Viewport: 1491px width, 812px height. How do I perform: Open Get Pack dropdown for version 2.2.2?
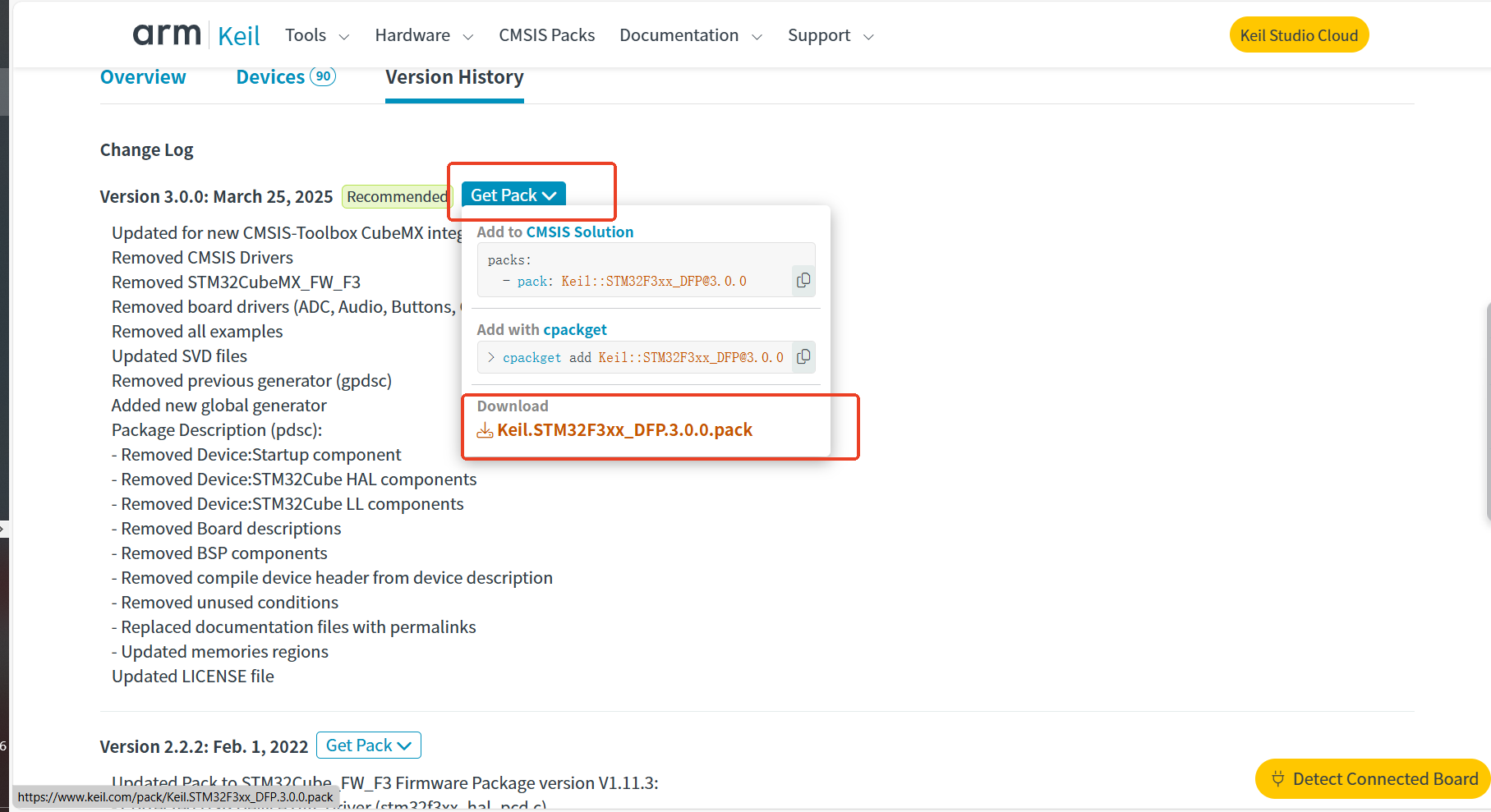(369, 745)
